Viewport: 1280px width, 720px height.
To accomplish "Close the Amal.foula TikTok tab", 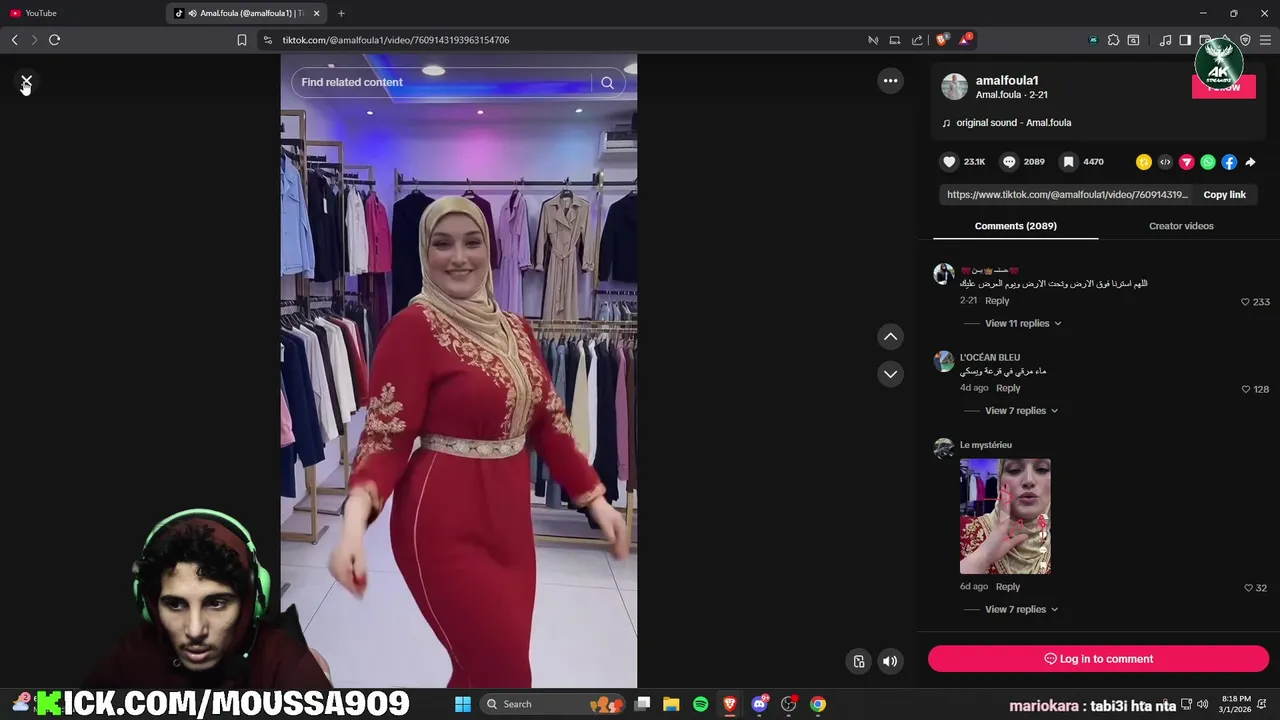I will point(317,13).
